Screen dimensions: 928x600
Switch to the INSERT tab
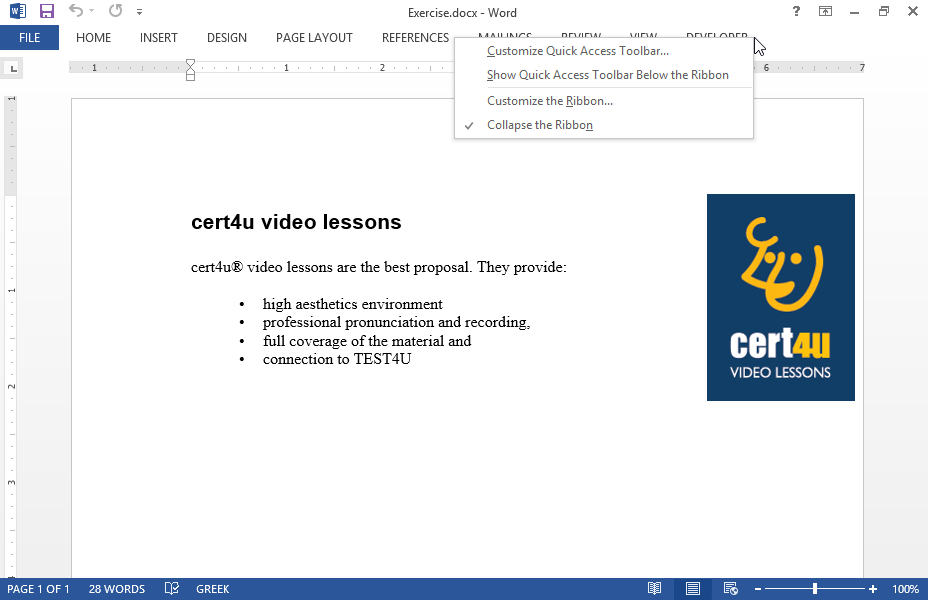point(159,38)
